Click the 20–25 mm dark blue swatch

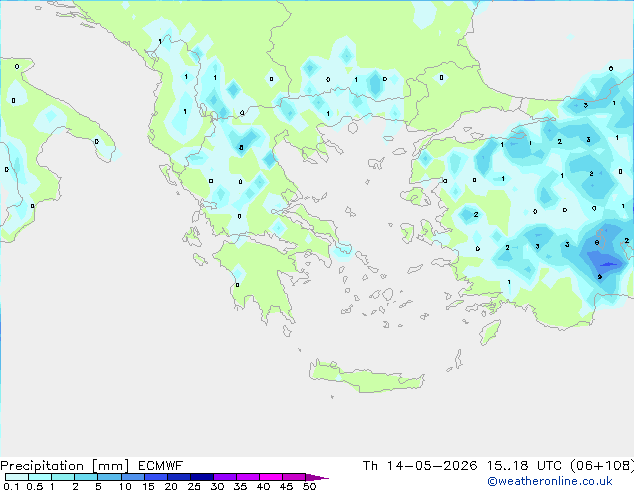pyautogui.click(x=179, y=477)
